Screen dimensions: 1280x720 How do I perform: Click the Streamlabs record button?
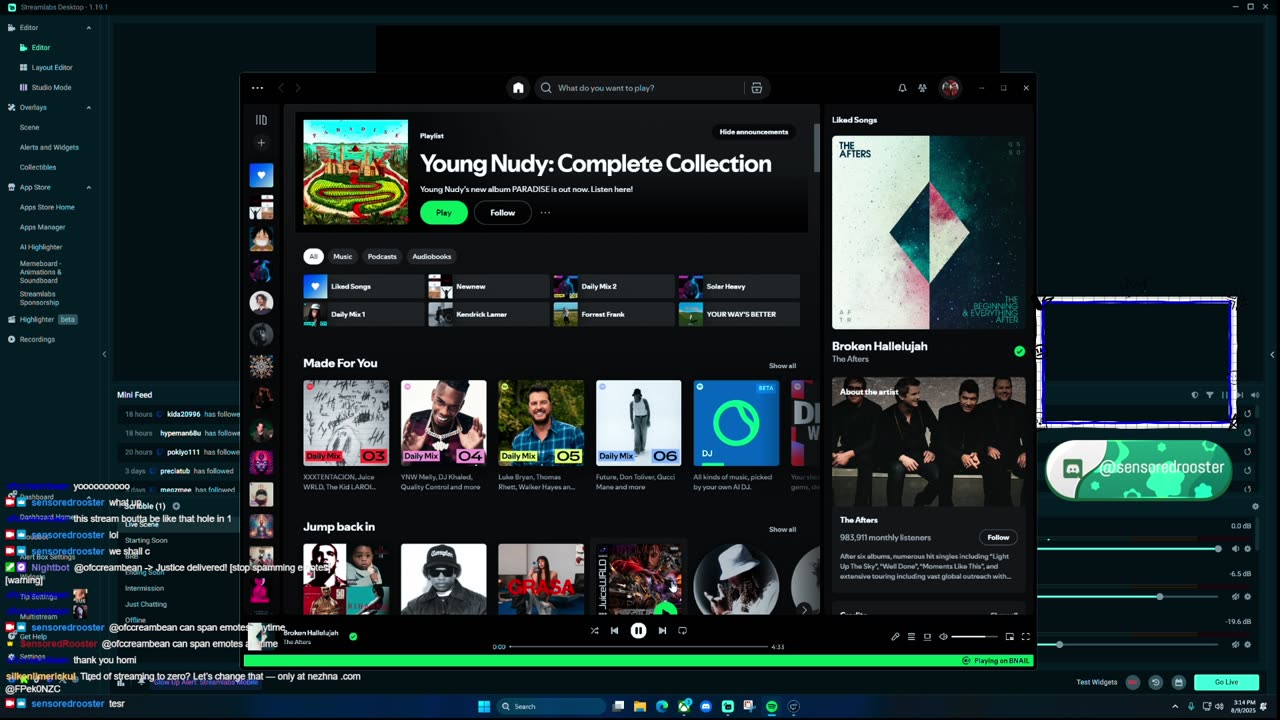coord(1133,682)
